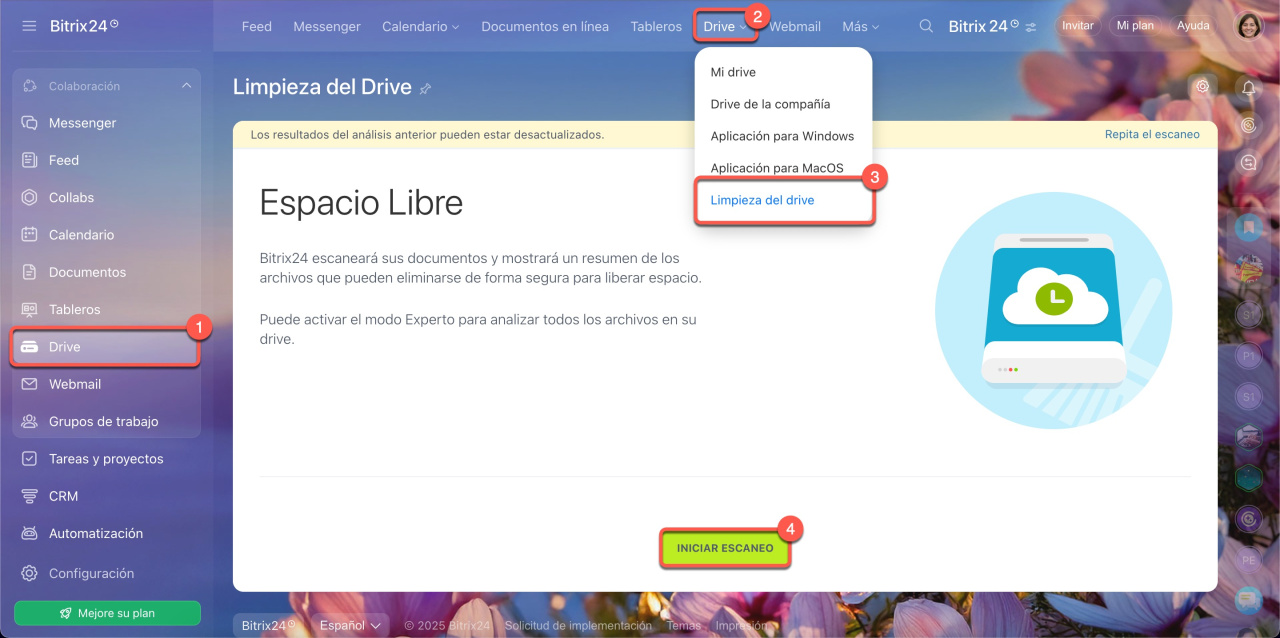This screenshot has width=1280, height=638.
Task: Open notifications bell icon
Action: click(1249, 88)
